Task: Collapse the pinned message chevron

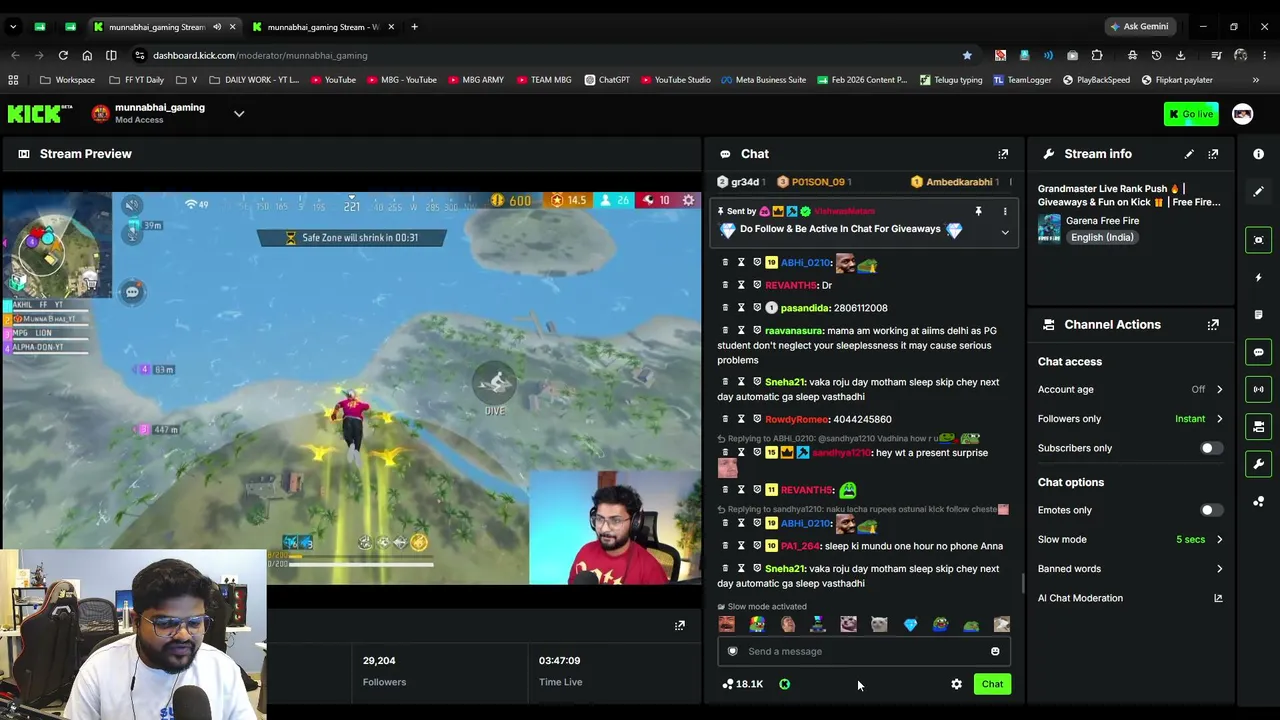Action: [1005, 232]
